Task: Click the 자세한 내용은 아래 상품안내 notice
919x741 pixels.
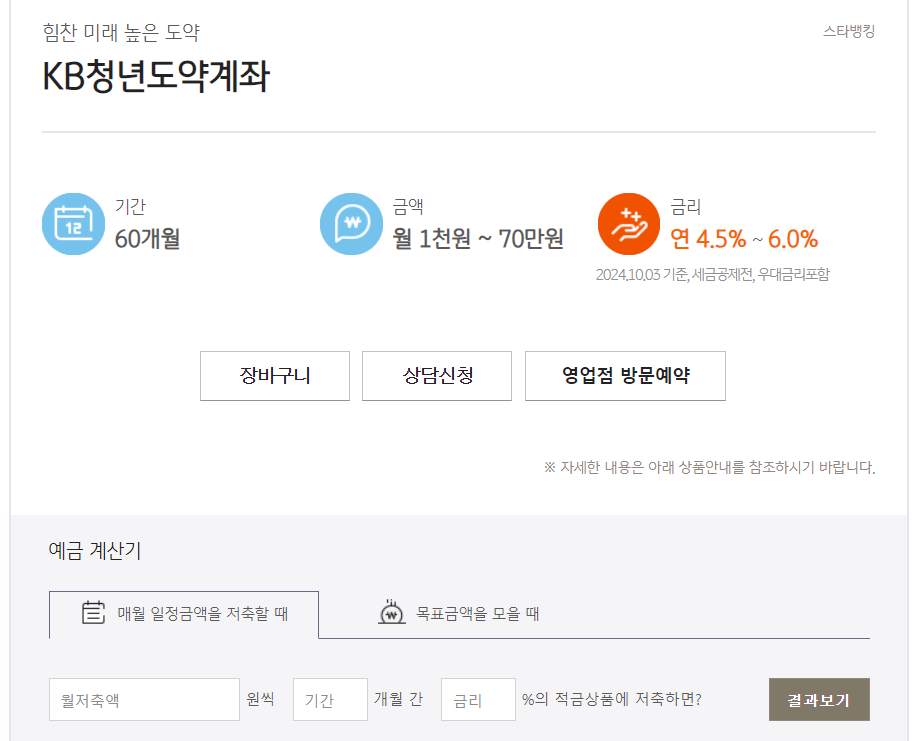Action: coord(710,467)
